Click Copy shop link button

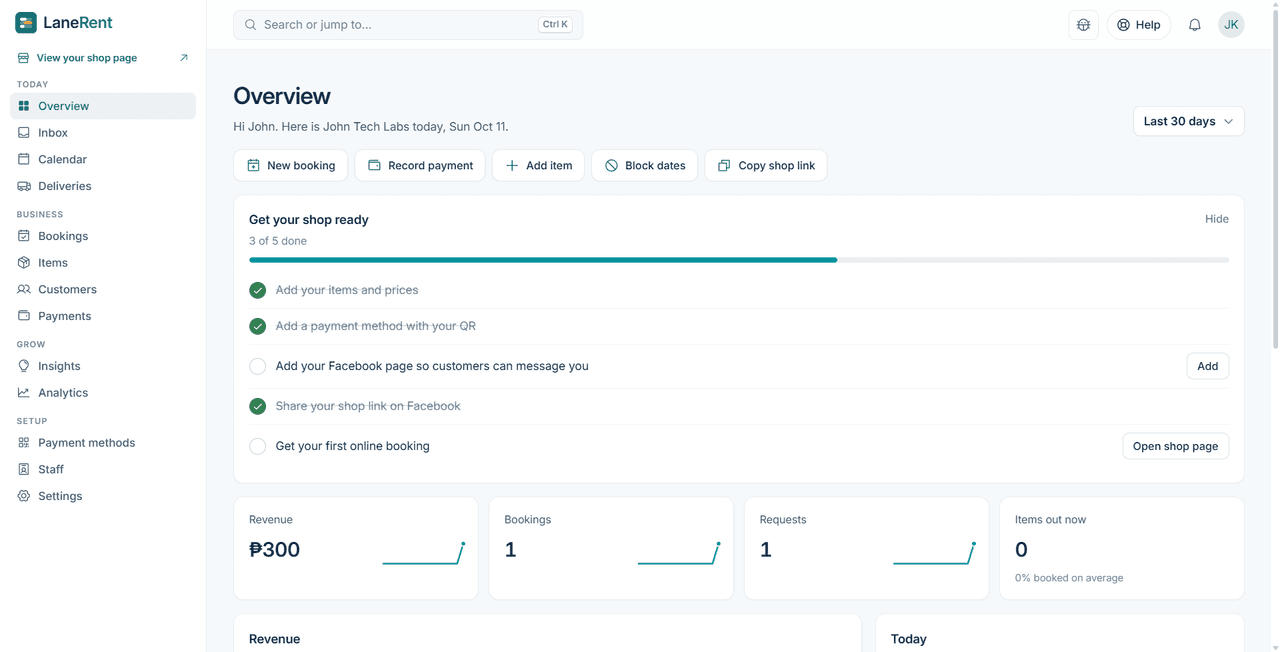[766, 165]
